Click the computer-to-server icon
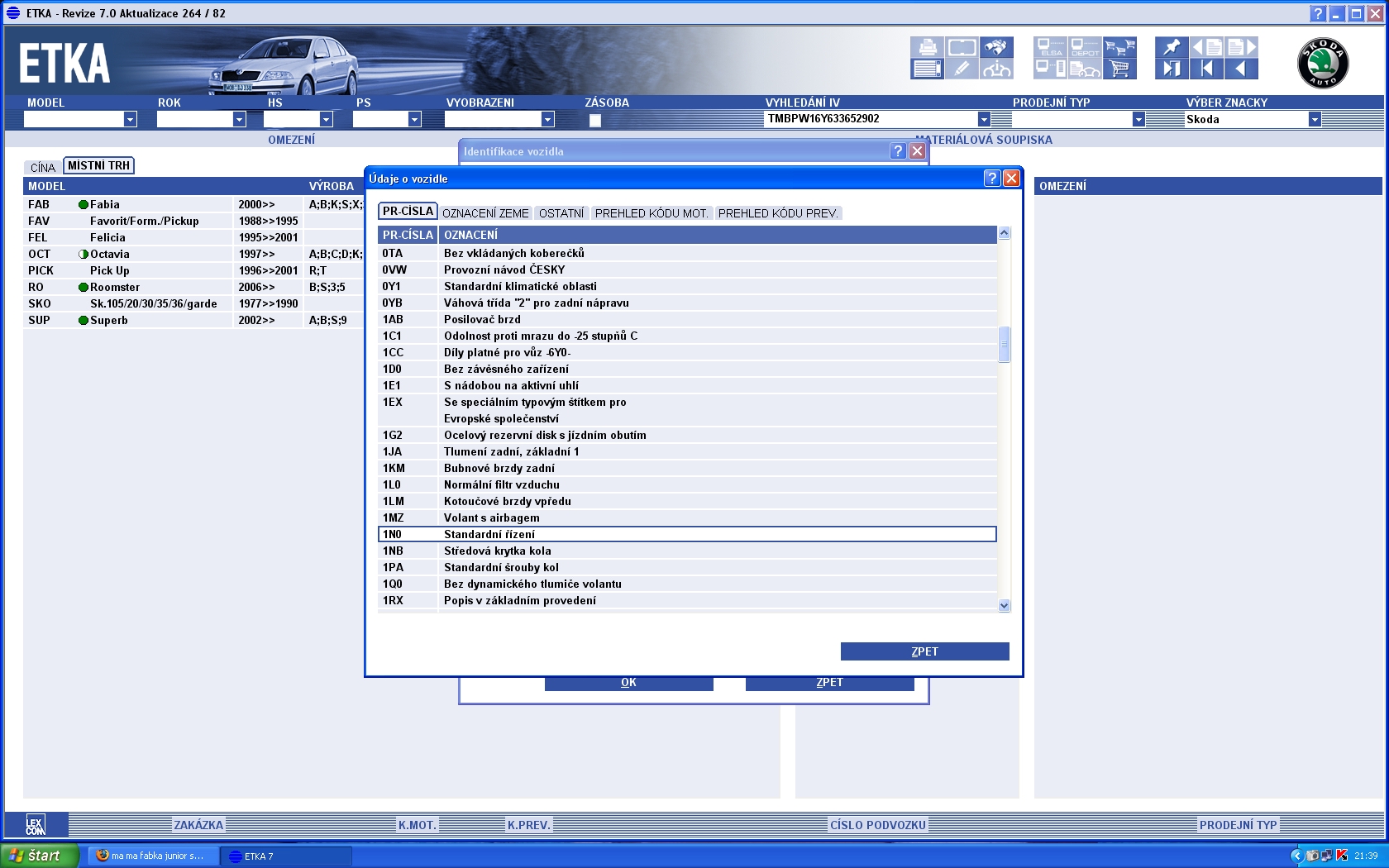 tap(1050, 69)
